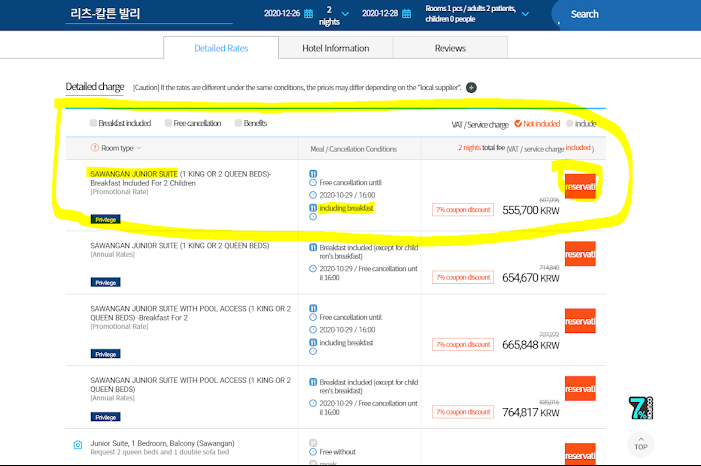Viewport: 701px width, 466px height.
Task: Expand the nights count dropdown arrow
Action: pos(346,14)
